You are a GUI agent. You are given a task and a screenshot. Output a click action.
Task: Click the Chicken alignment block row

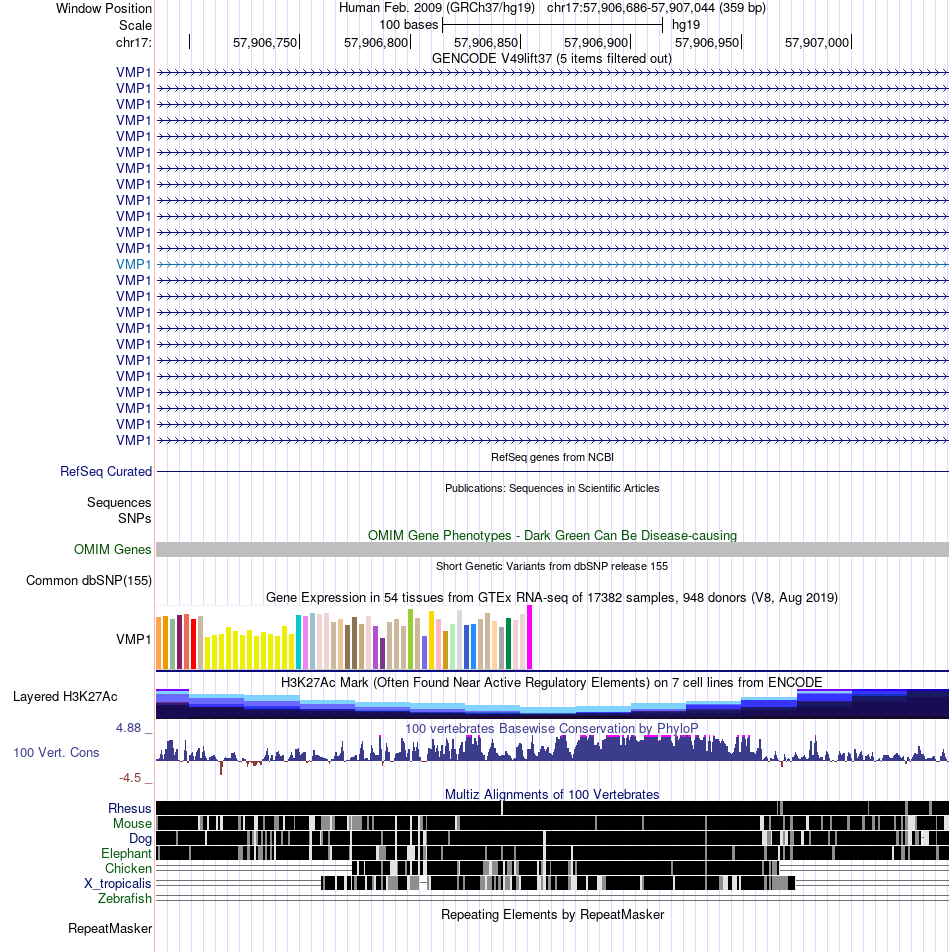pos(565,868)
